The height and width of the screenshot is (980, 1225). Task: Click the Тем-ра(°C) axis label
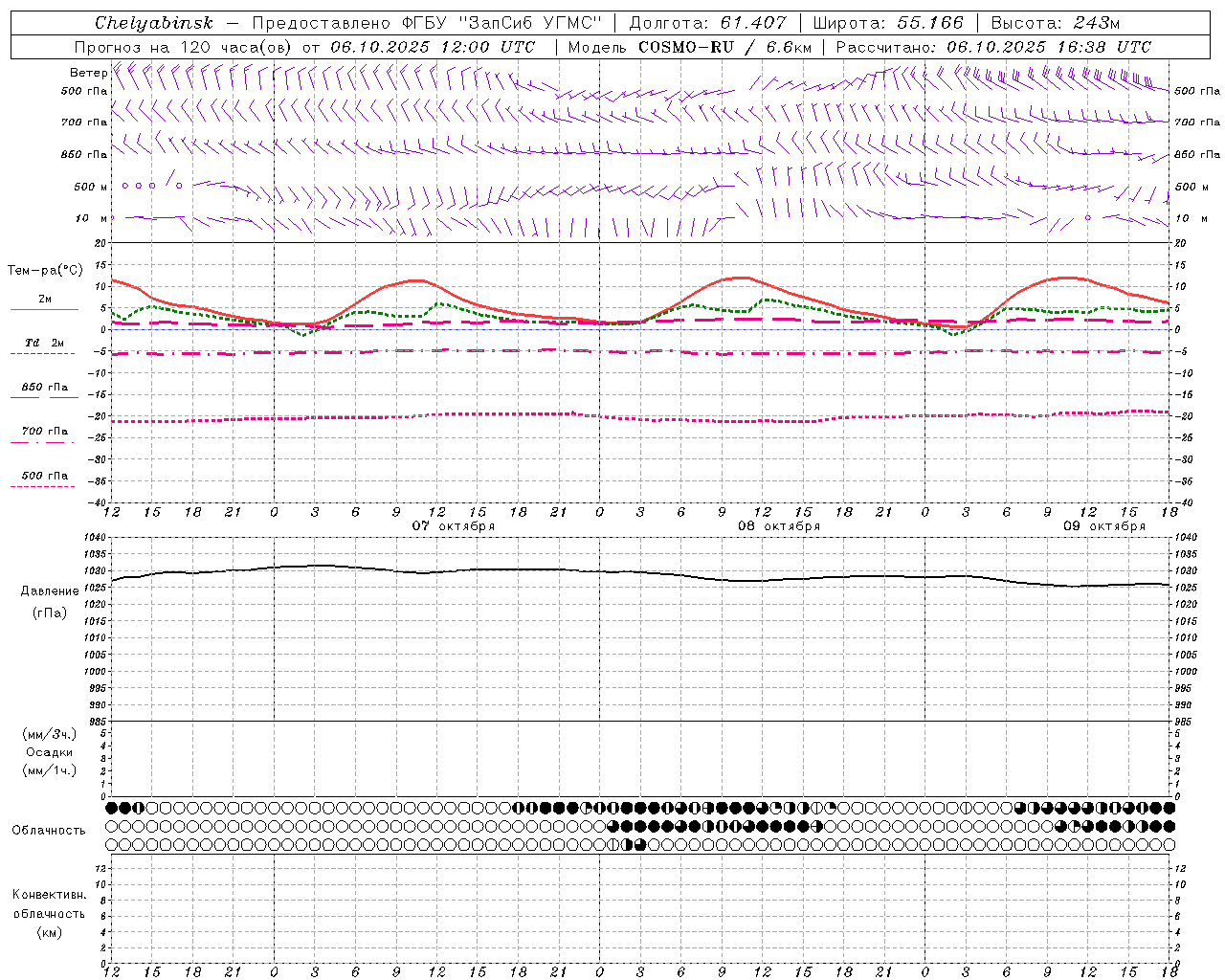(45, 271)
